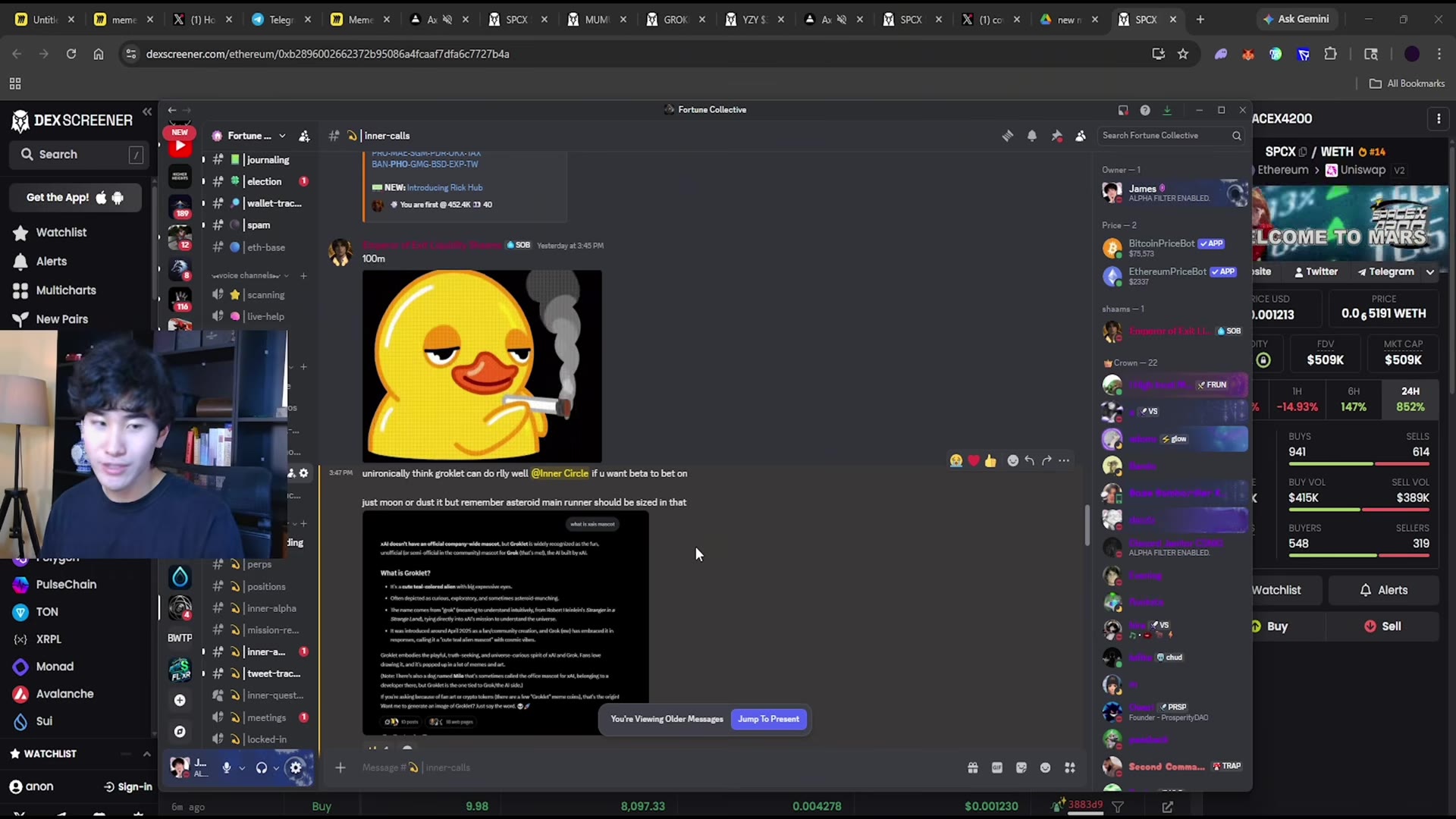
Task: Click Jump To Present button
Action: click(x=768, y=719)
